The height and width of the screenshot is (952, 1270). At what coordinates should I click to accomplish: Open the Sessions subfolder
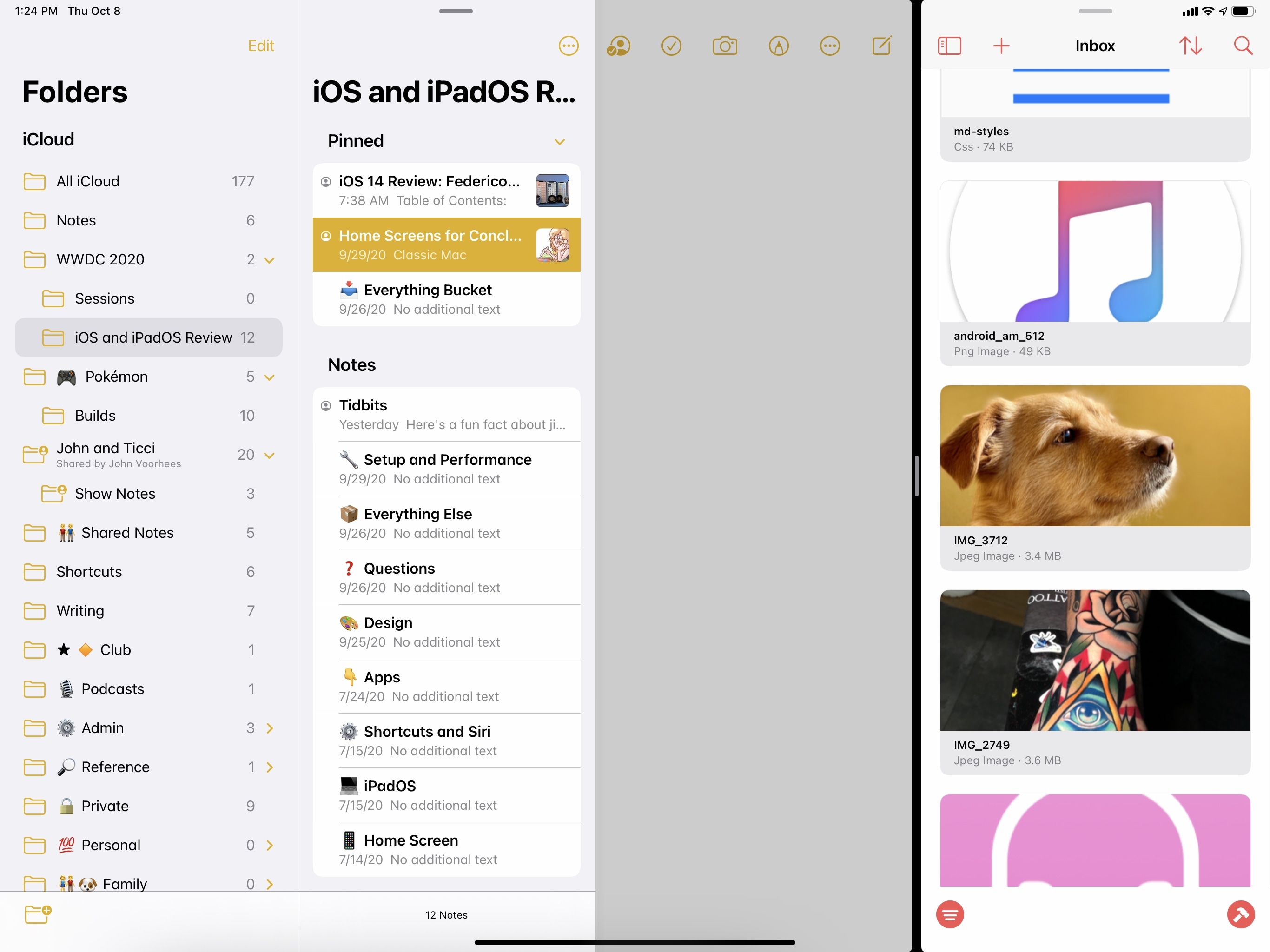149,298
